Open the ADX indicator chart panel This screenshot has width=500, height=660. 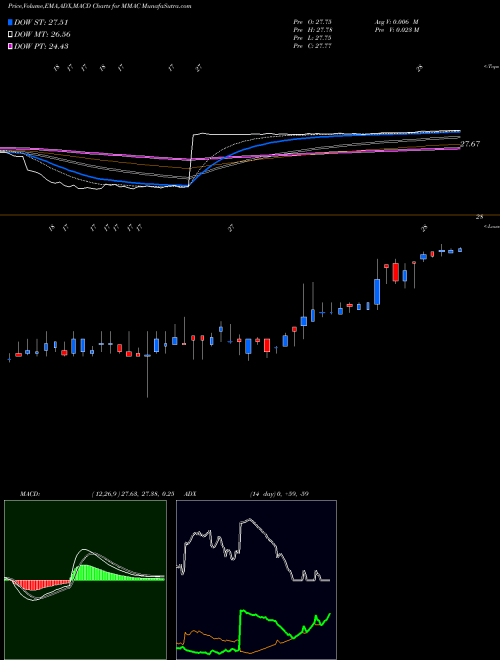point(256,580)
